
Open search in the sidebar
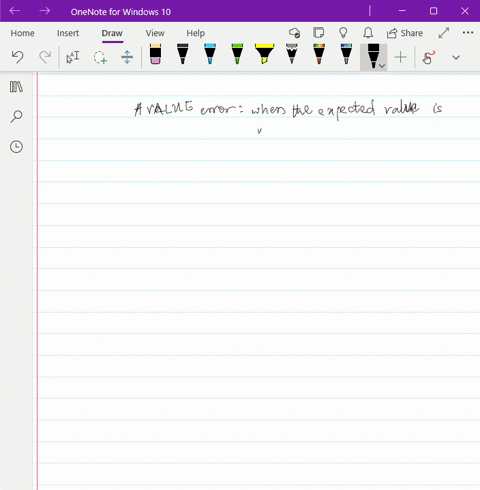pyautogui.click(x=16, y=116)
